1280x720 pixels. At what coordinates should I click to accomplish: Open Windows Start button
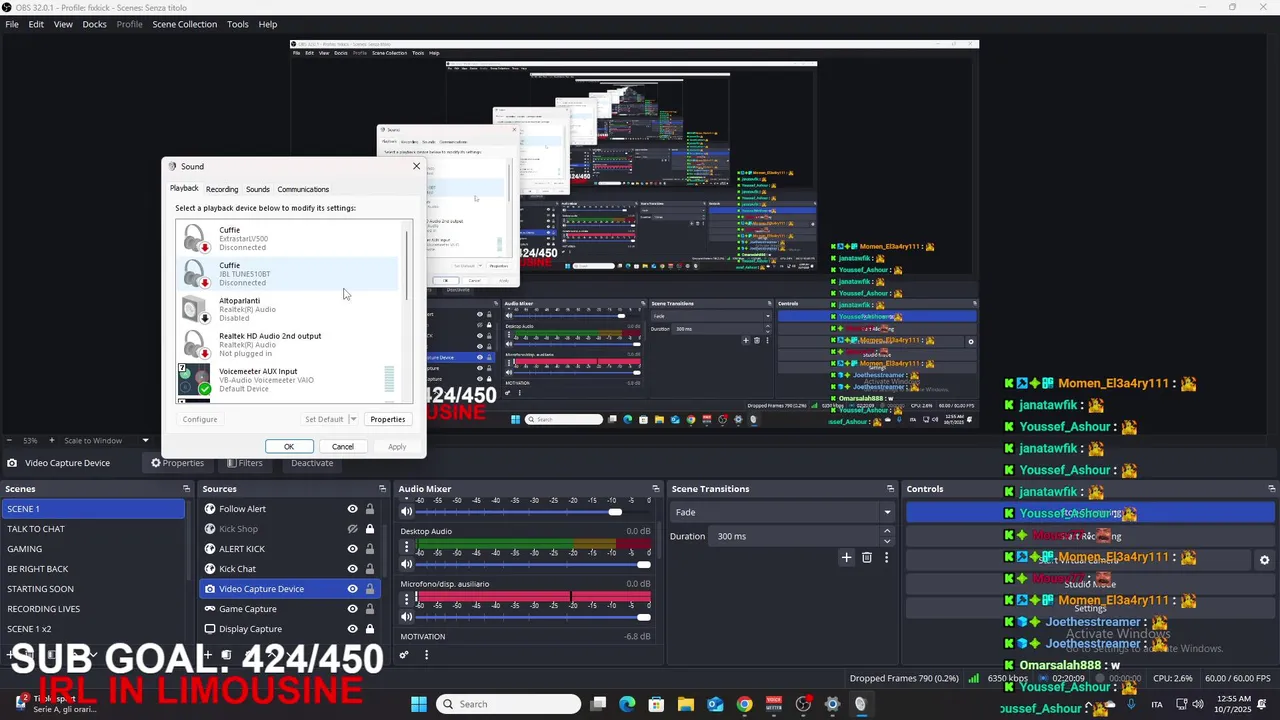(x=419, y=704)
